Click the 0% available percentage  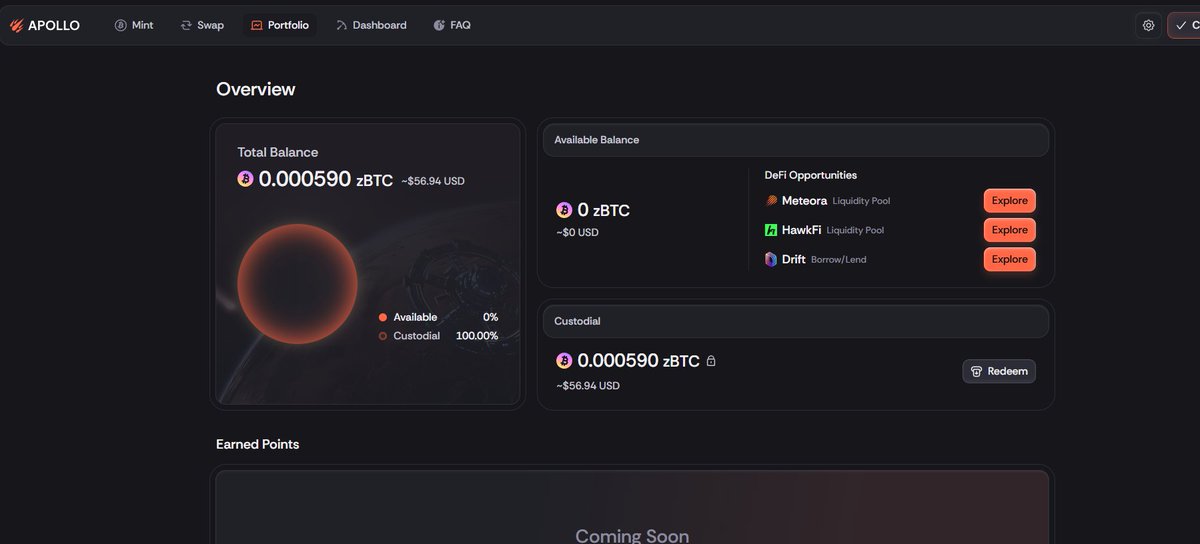coord(490,317)
